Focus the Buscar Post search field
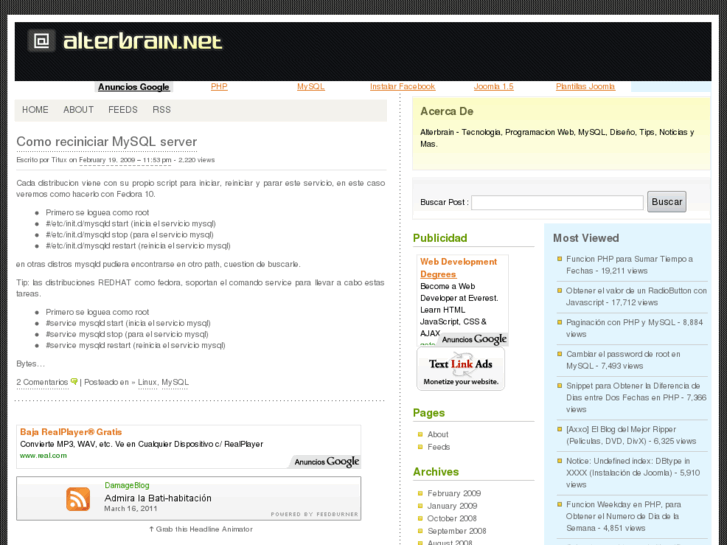The image size is (727, 545). pyautogui.click(x=557, y=202)
